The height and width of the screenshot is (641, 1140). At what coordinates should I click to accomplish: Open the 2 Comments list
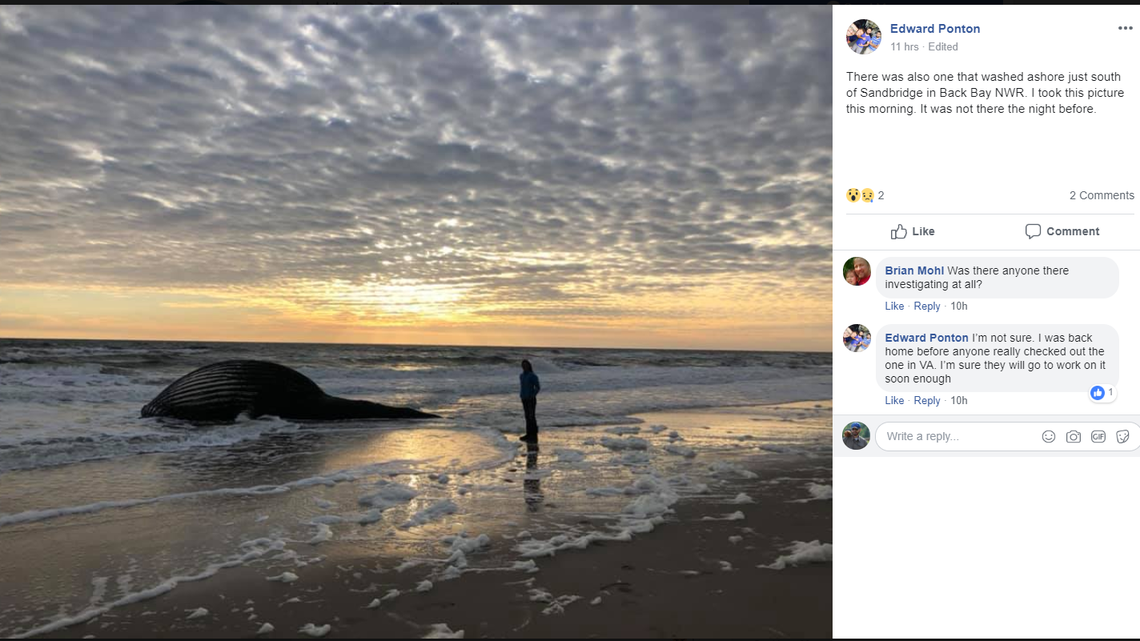(x=1101, y=195)
